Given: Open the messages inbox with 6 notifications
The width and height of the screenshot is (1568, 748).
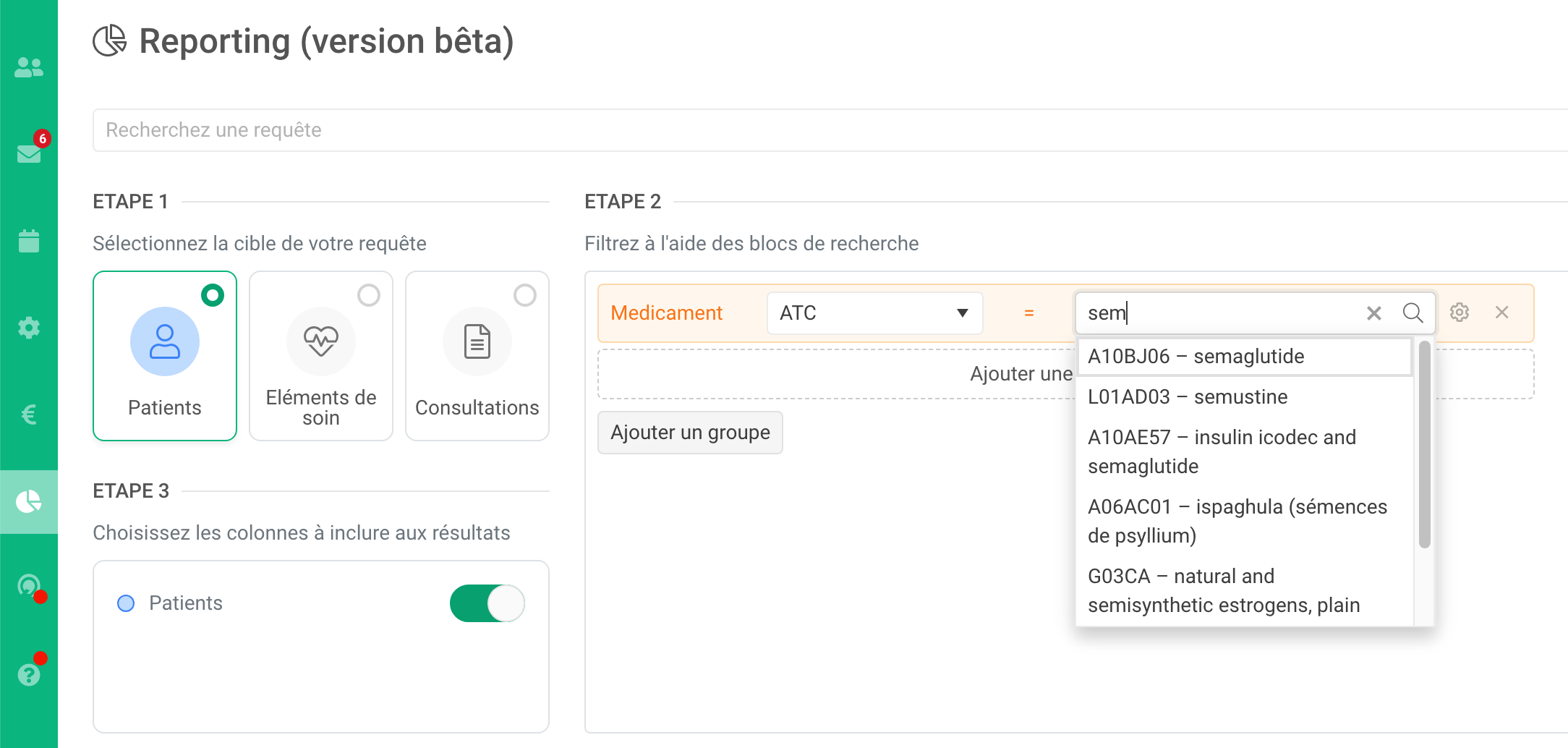Looking at the screenshot, I should (x=29, y=153).
